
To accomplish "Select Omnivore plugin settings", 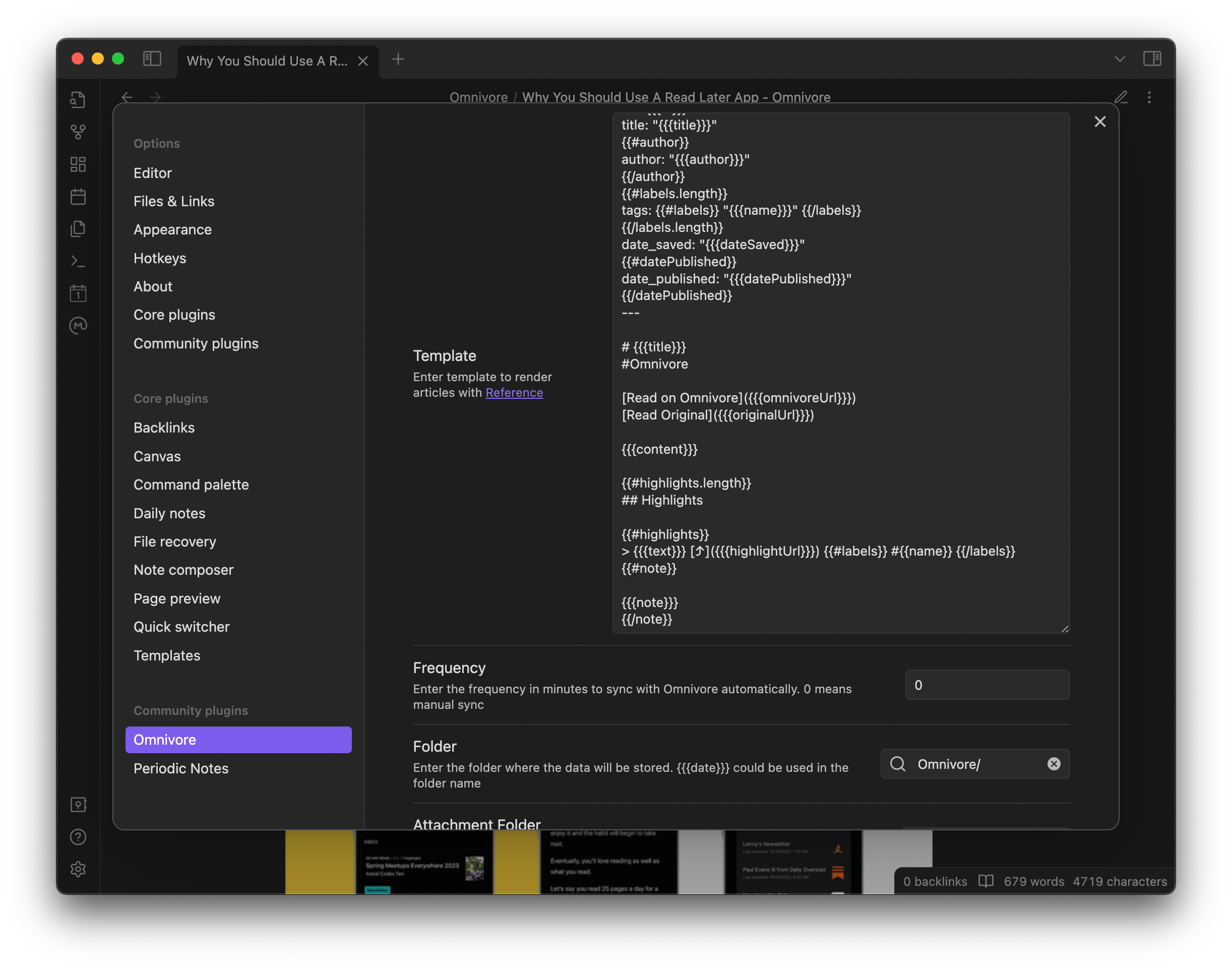I will tap(238, 740).
